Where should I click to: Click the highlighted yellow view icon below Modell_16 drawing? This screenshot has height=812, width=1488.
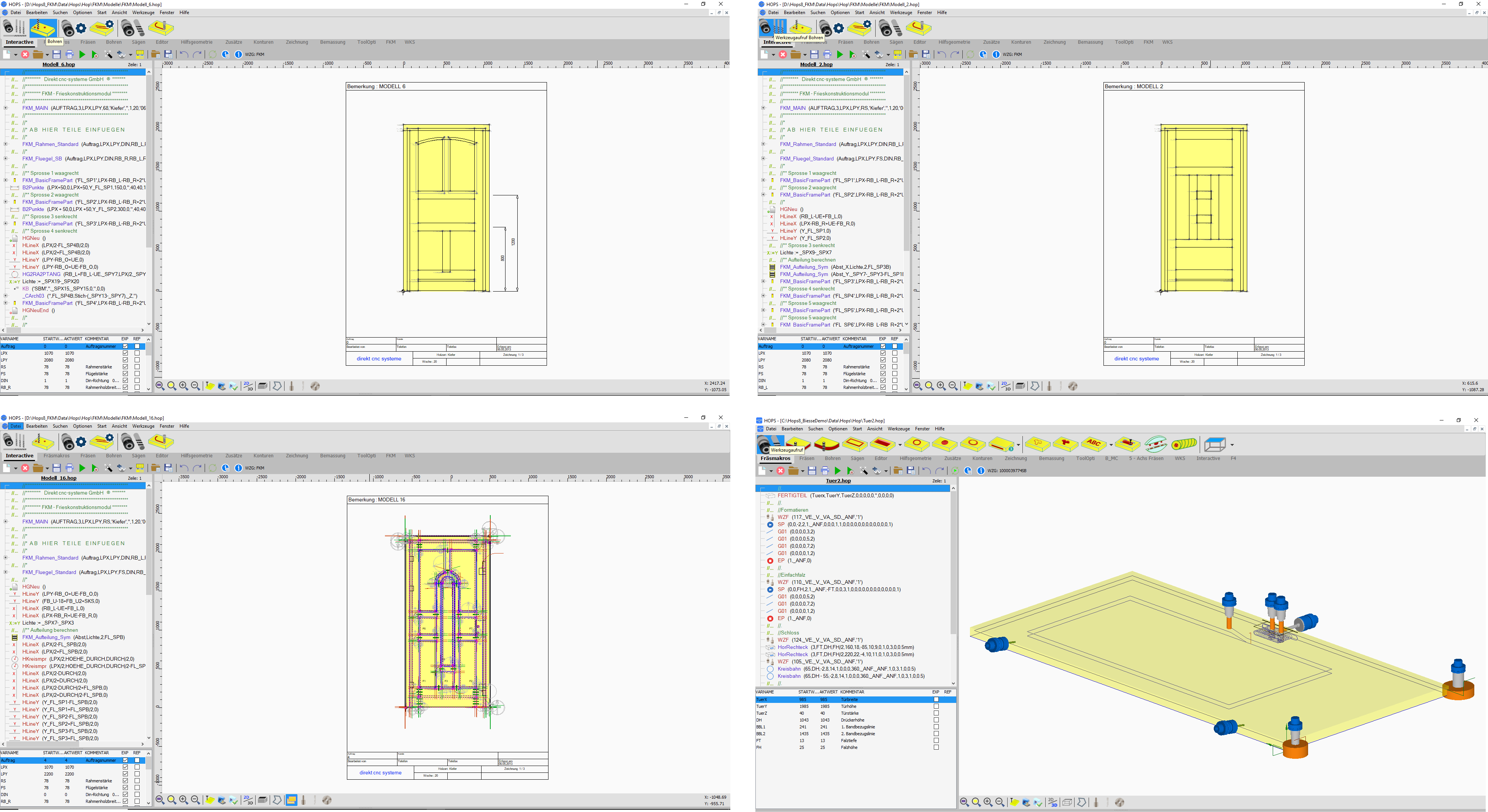pos(291,800)
